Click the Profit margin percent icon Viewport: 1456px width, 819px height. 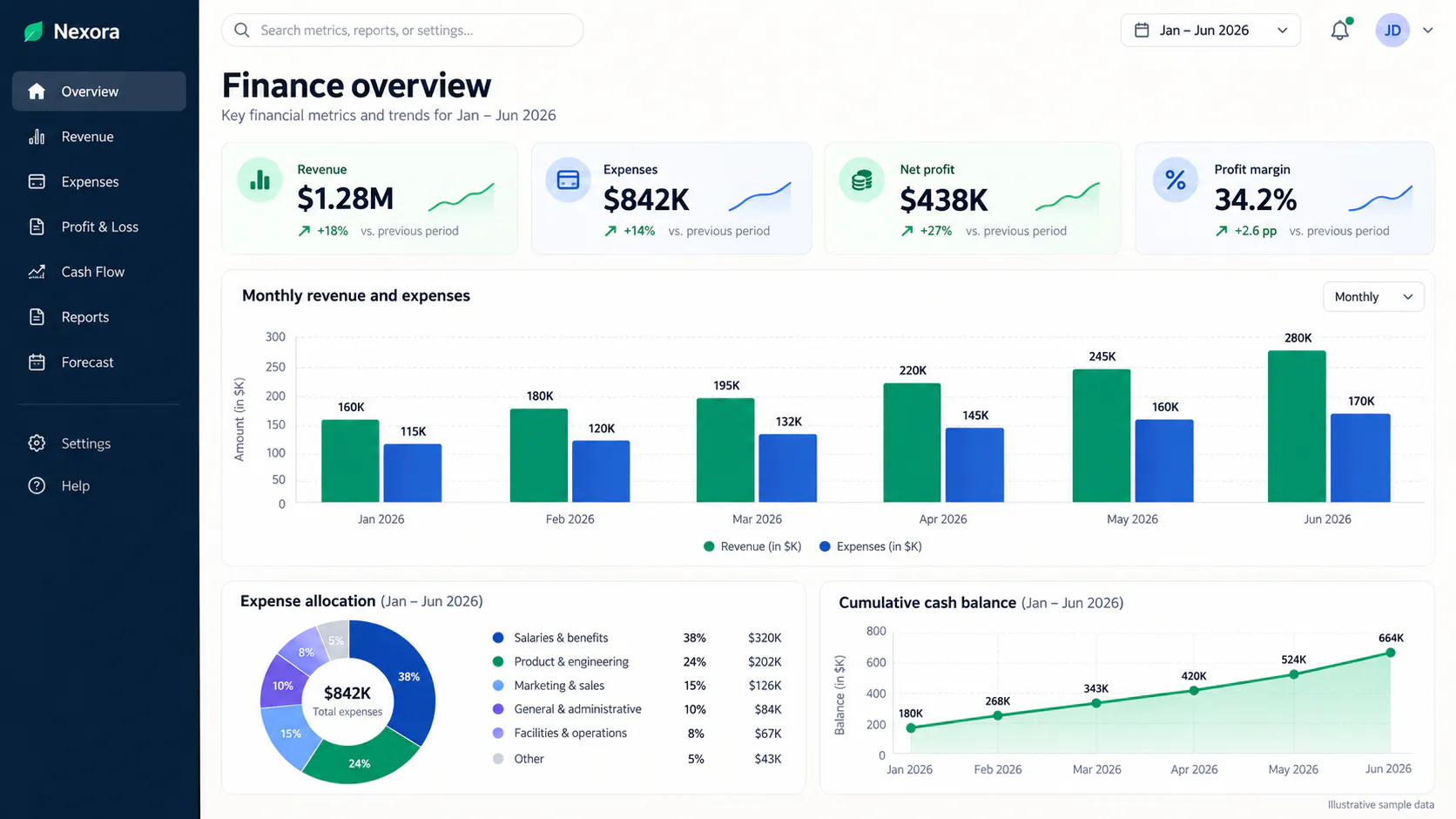tap(1176, 179)
